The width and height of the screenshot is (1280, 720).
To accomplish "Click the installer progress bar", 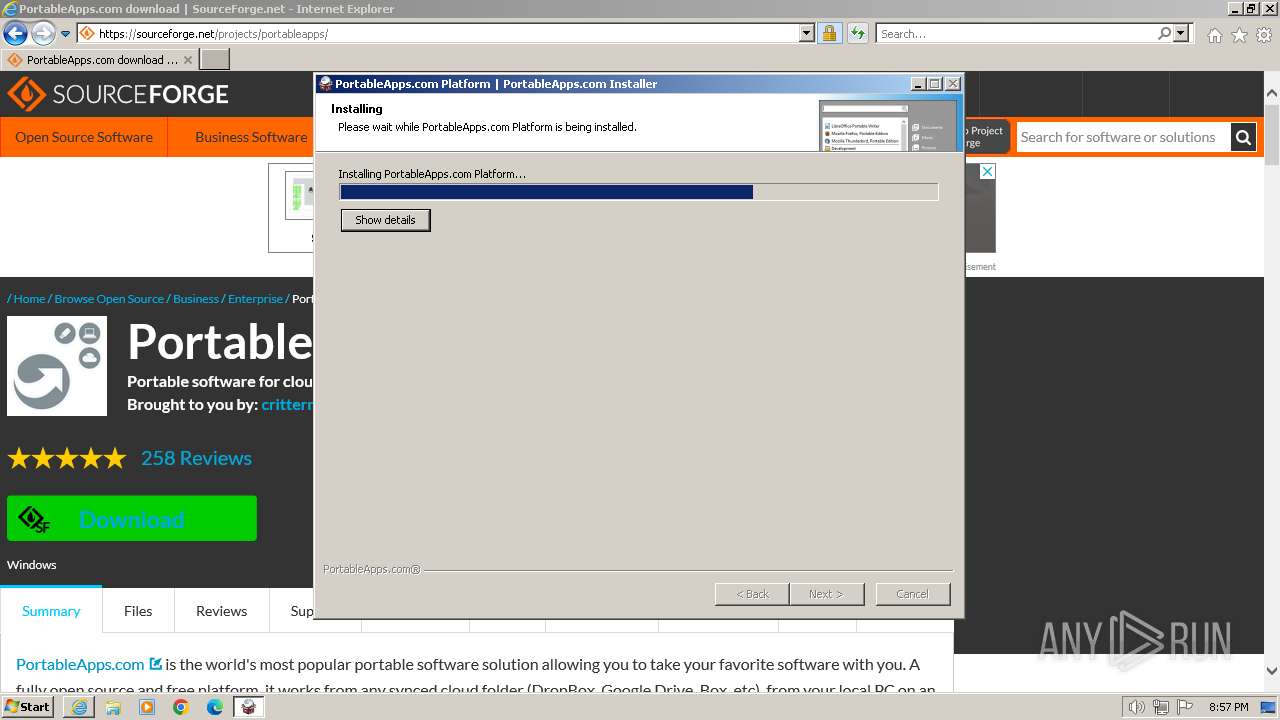I will pyautogui.click(x=639, y=192).
